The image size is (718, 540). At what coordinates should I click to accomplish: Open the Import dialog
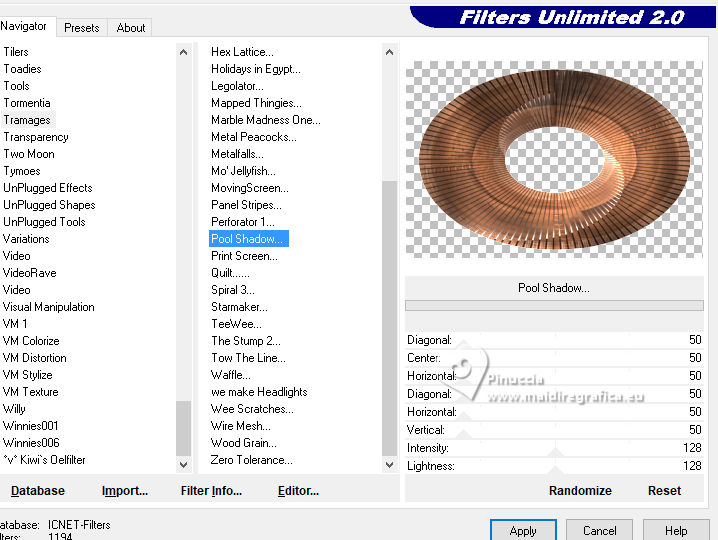pos(125,491)
